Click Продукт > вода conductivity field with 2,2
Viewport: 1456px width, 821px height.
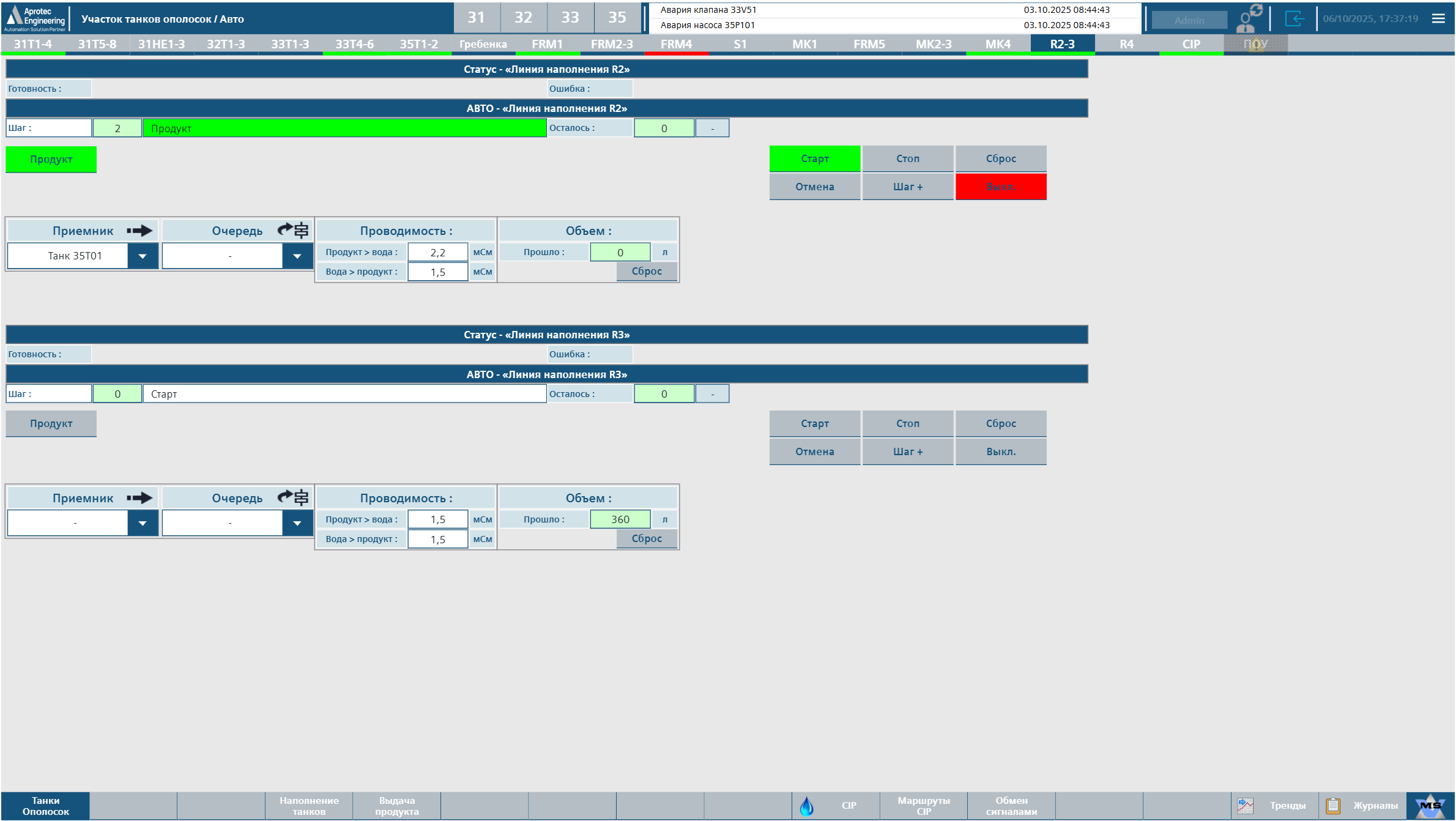pos(437,252)
